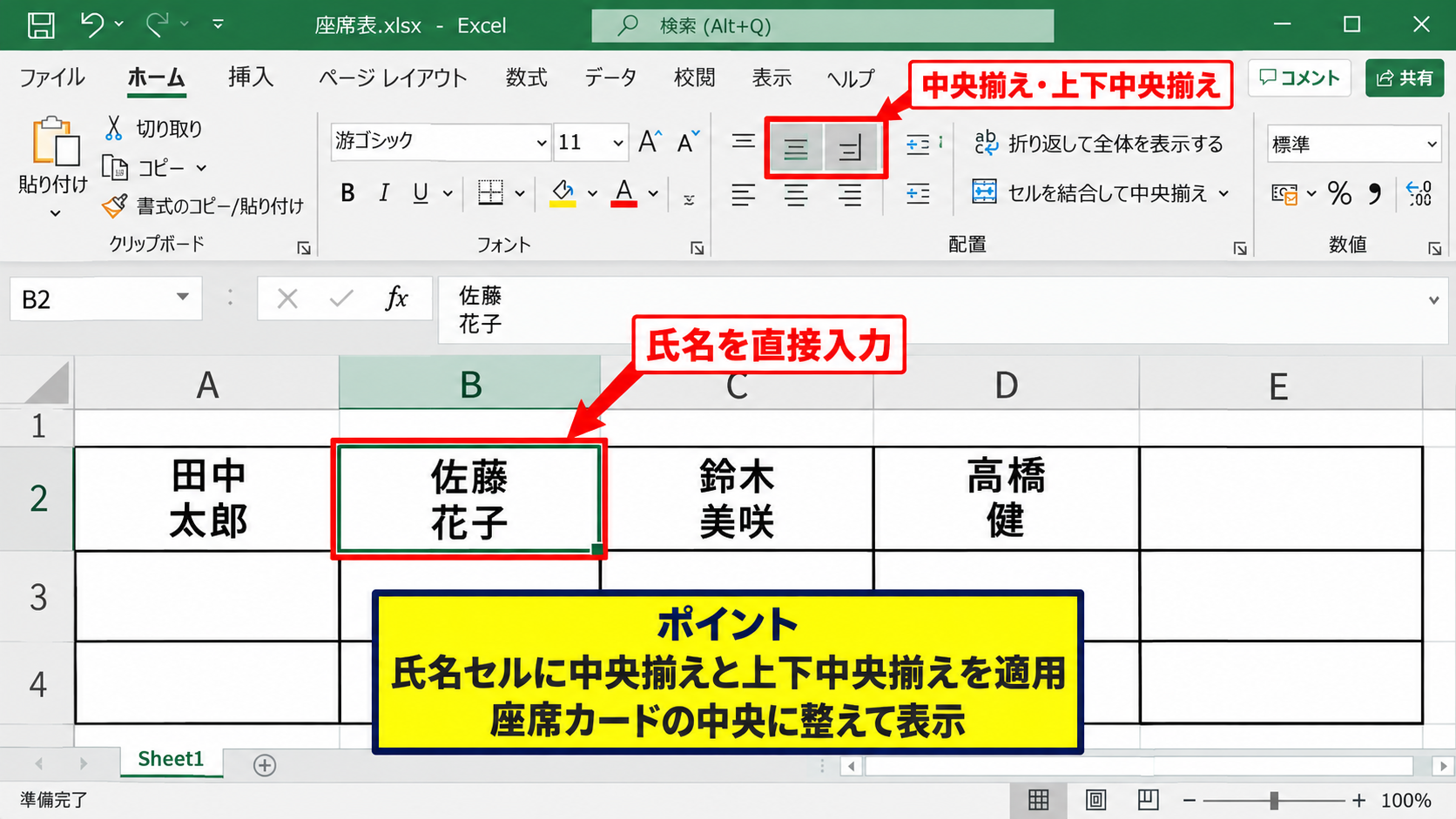Click 書式のコピー/貼り付け format painter
This screenshot has height=819, width=1456.
point(203,206)
